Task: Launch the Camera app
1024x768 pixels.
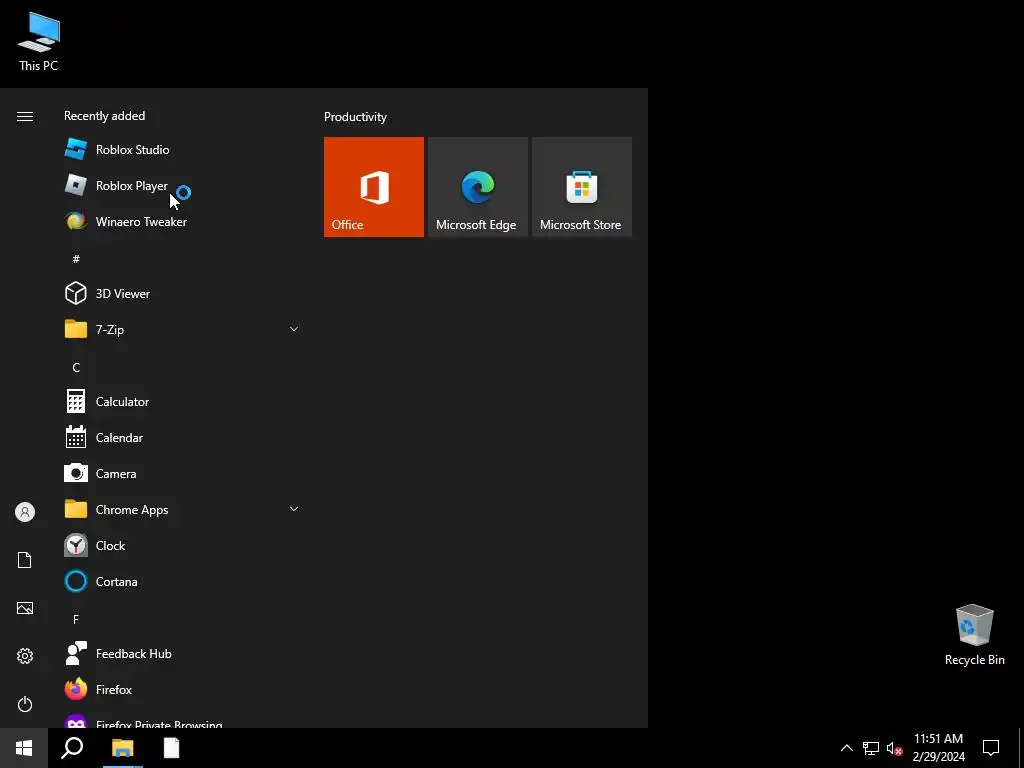Action: [x=182, y=473]
